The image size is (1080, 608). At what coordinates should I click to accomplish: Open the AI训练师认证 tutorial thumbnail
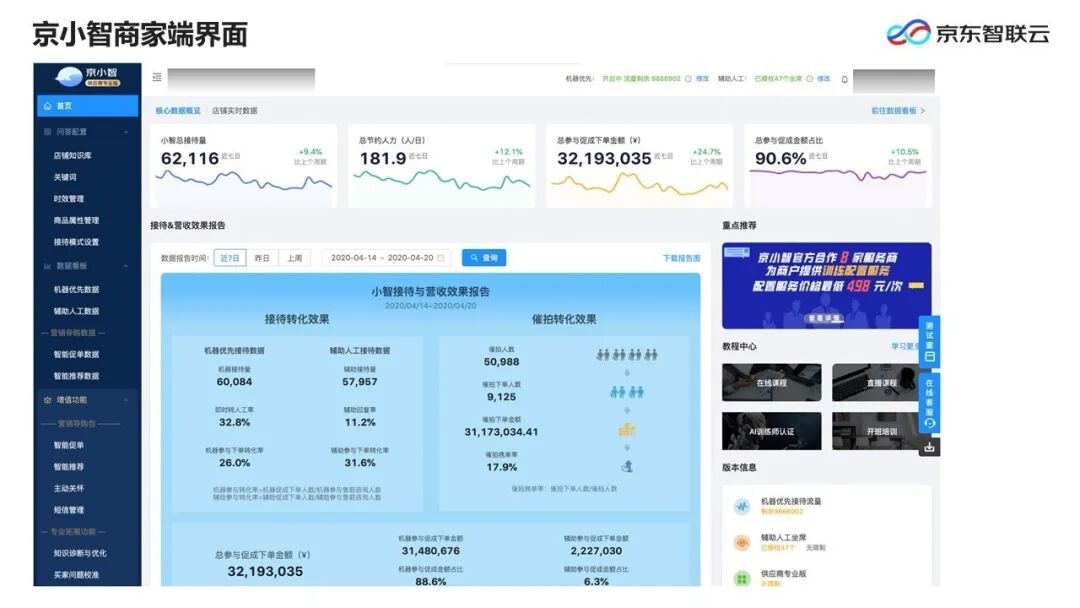pos(771,431)
